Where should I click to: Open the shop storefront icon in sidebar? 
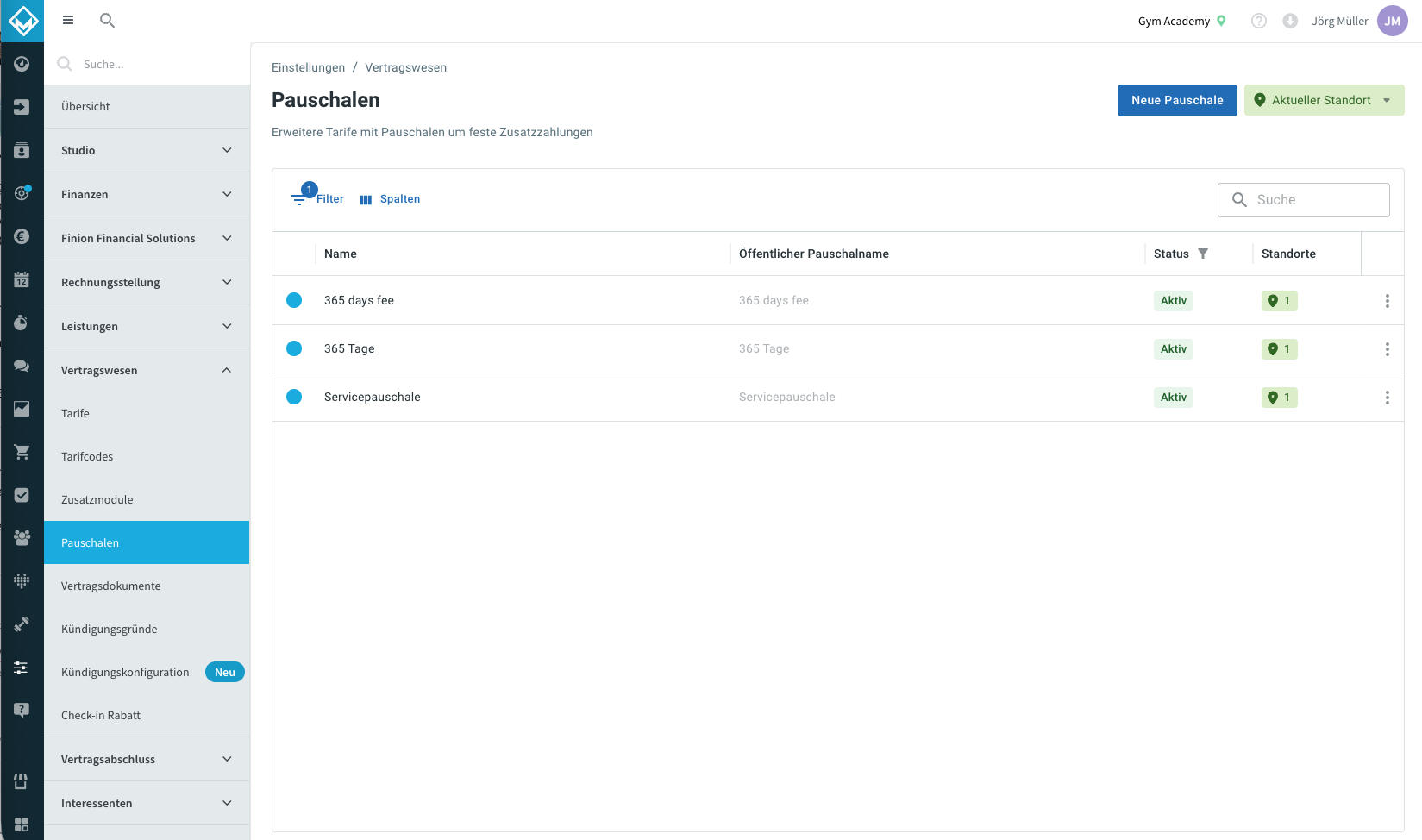pos(22,781)
